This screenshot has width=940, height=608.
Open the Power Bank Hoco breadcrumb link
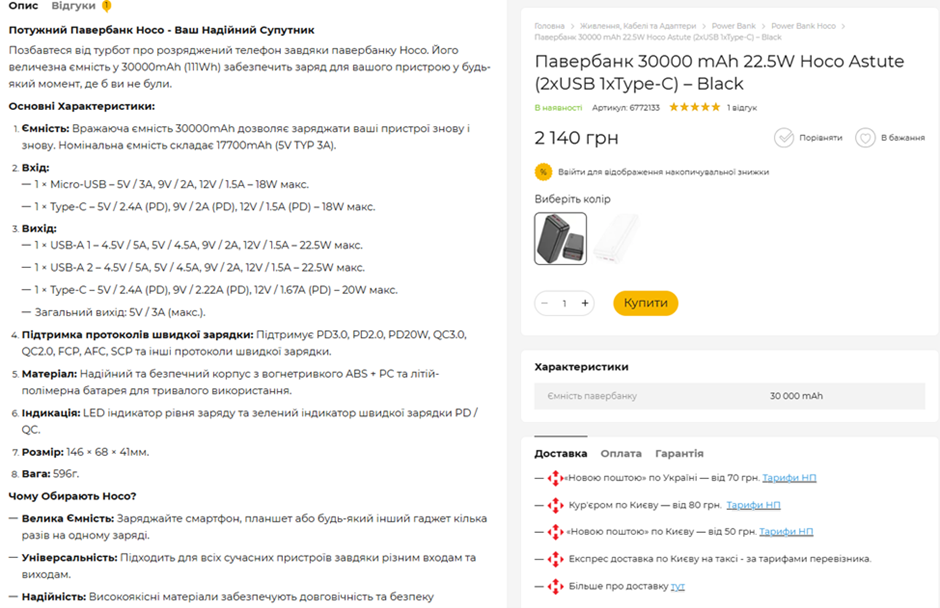click(x=803, y=26)
